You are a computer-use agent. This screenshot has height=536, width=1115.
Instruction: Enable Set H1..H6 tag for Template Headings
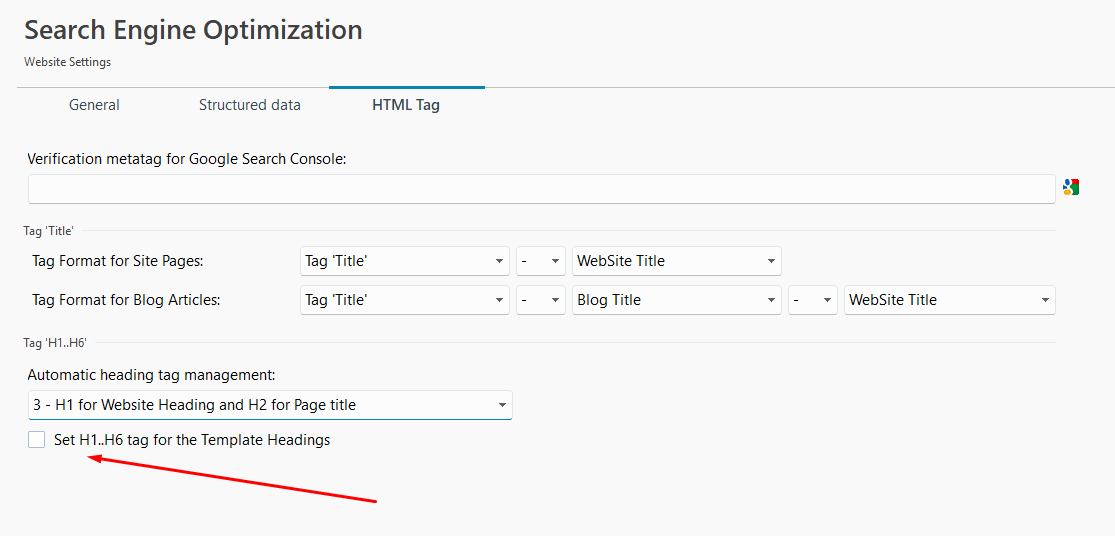coord(36,440)
